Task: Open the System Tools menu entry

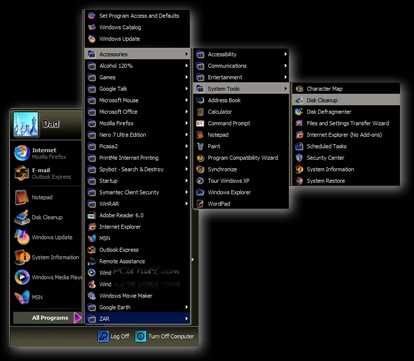Action: pos(241,89)
